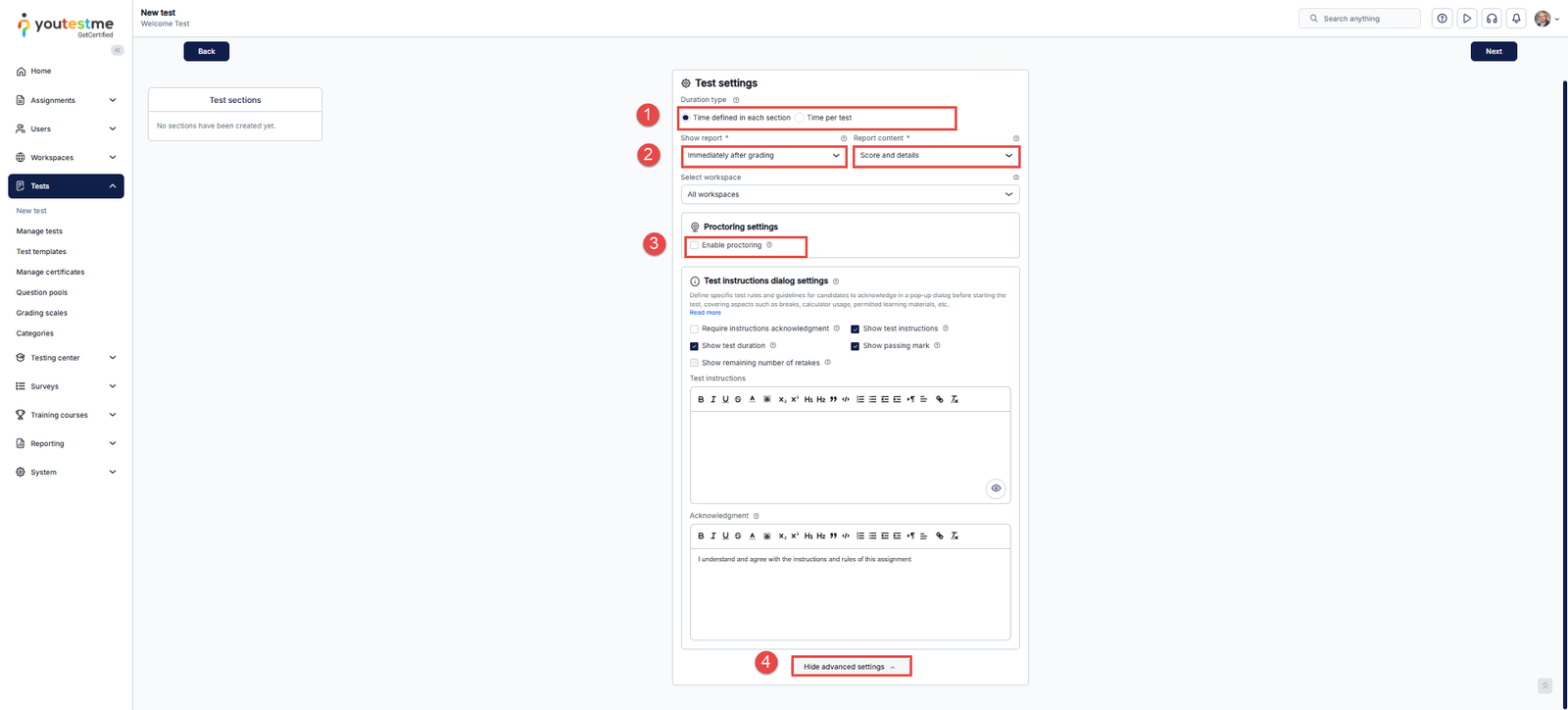Check Require instructions acknowledgment
The height and width of the screenshot is (710, 1568).
pos(695,330)
